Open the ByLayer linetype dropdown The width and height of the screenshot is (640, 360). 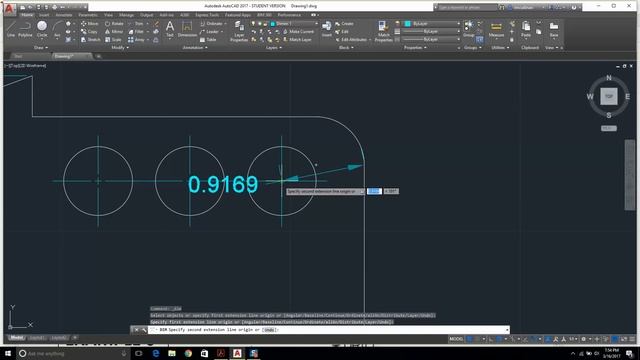432,40
